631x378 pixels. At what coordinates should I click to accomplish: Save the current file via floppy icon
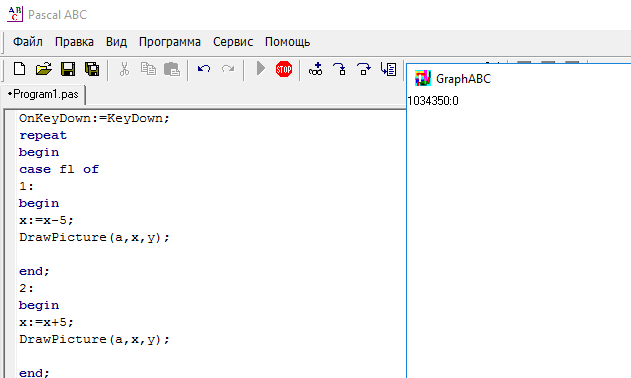pyautogui.click(x=68, y=69)
